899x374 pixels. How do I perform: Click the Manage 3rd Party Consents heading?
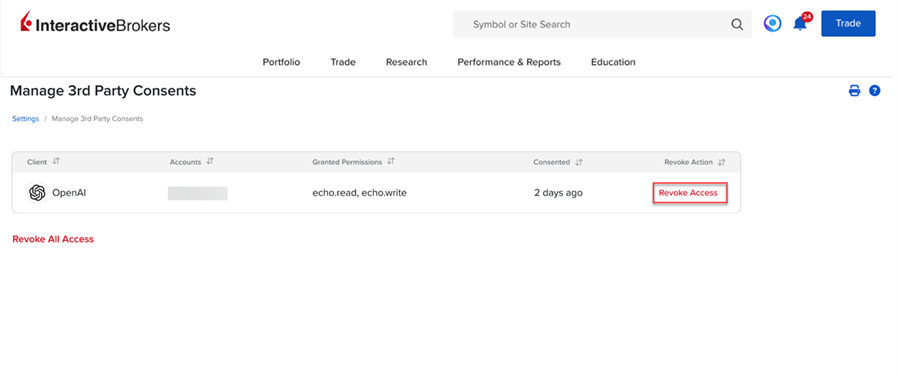tap(103, 91)
